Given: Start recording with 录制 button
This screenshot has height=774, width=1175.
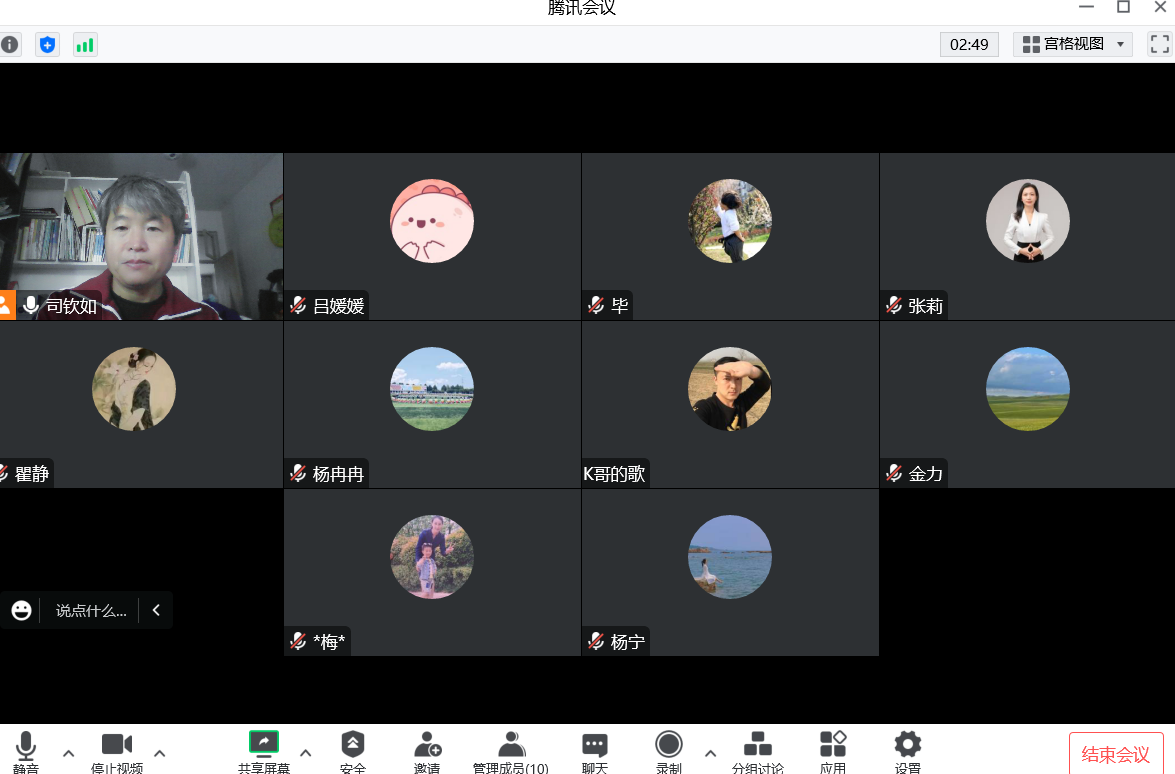Looking at the screenshot, I should tap(668, 751).
